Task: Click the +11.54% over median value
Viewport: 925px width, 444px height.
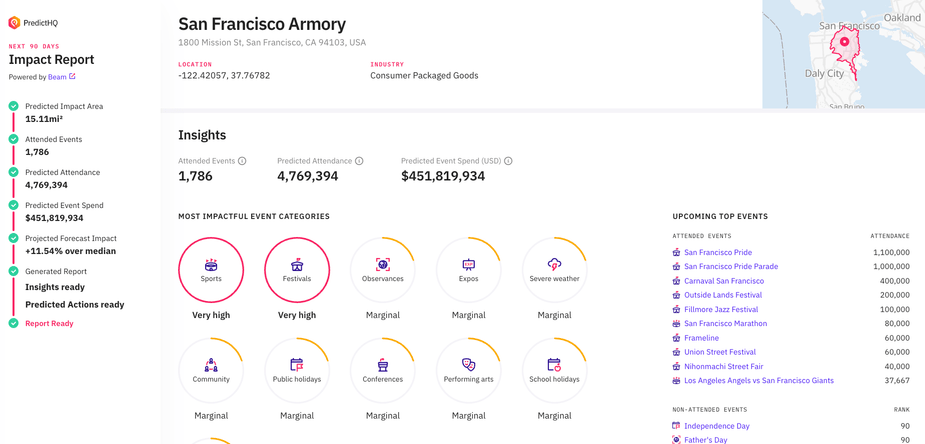Action: tap(71, 251)
